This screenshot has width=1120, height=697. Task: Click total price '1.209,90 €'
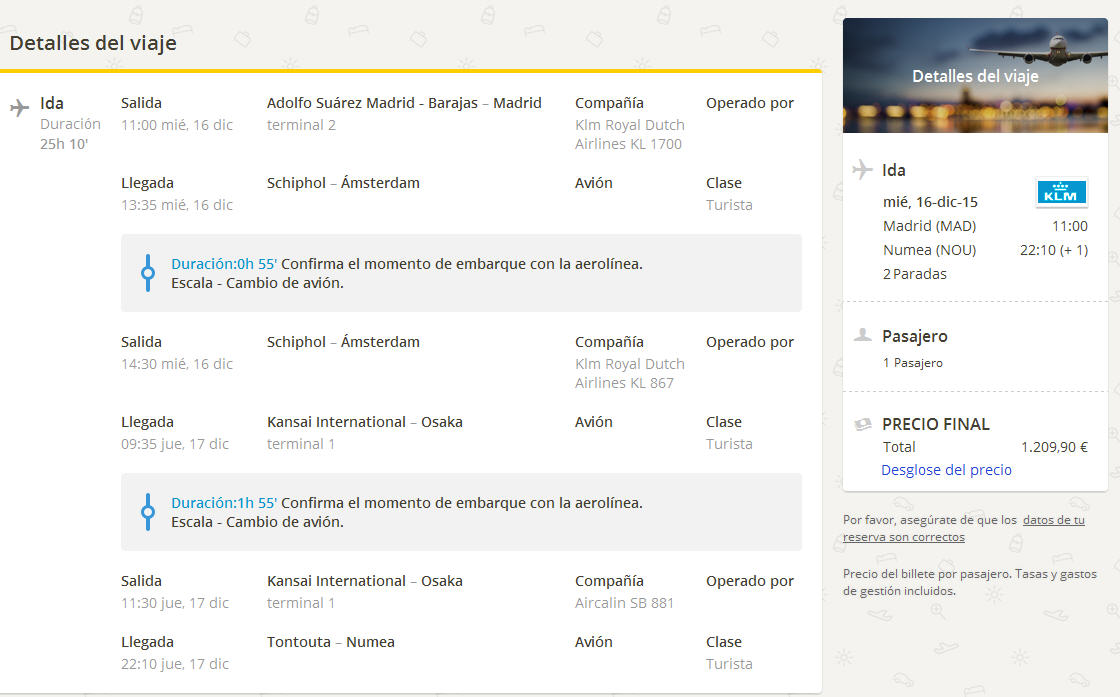point(1054,447)
